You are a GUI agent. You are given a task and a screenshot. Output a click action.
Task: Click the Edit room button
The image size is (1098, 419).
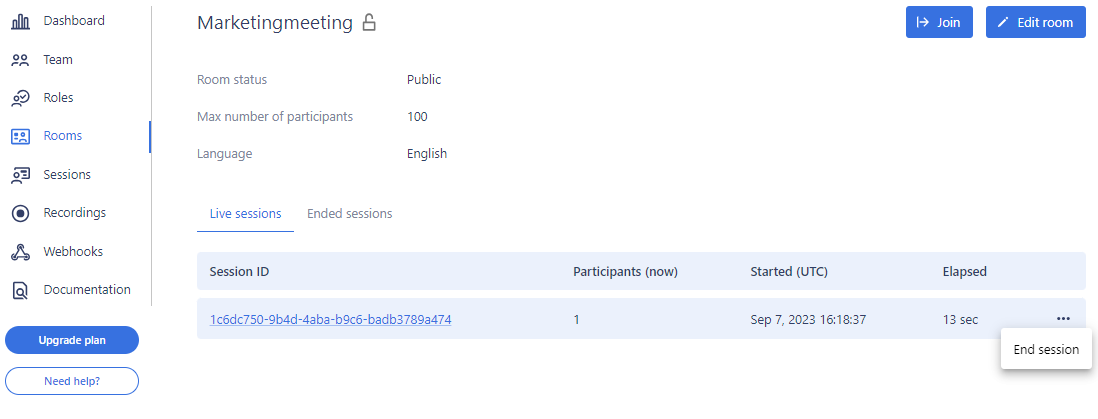(x=1035, y=22)
